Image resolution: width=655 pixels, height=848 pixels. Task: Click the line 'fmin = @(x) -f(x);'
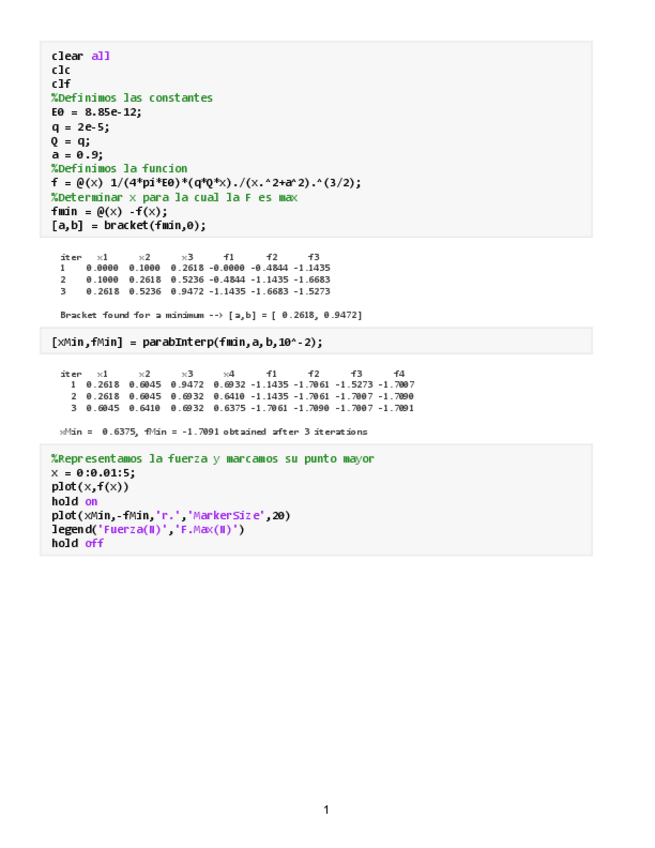click(x=109, y=211)
